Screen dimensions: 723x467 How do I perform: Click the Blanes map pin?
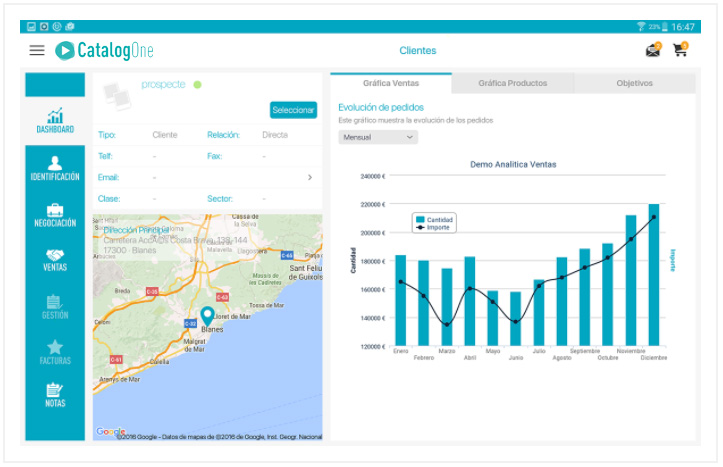(207, 316)
